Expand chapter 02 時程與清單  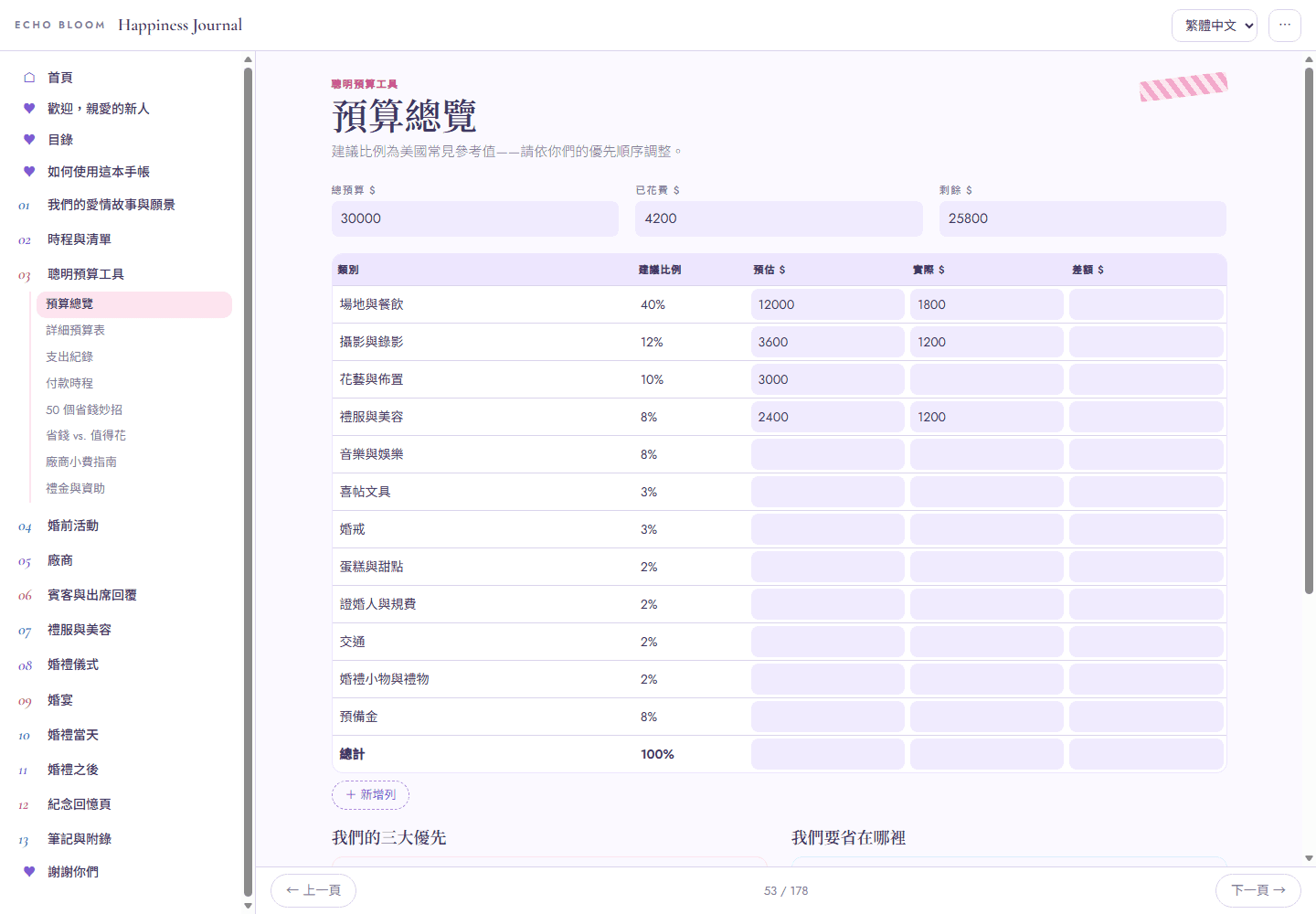(123, 239)
